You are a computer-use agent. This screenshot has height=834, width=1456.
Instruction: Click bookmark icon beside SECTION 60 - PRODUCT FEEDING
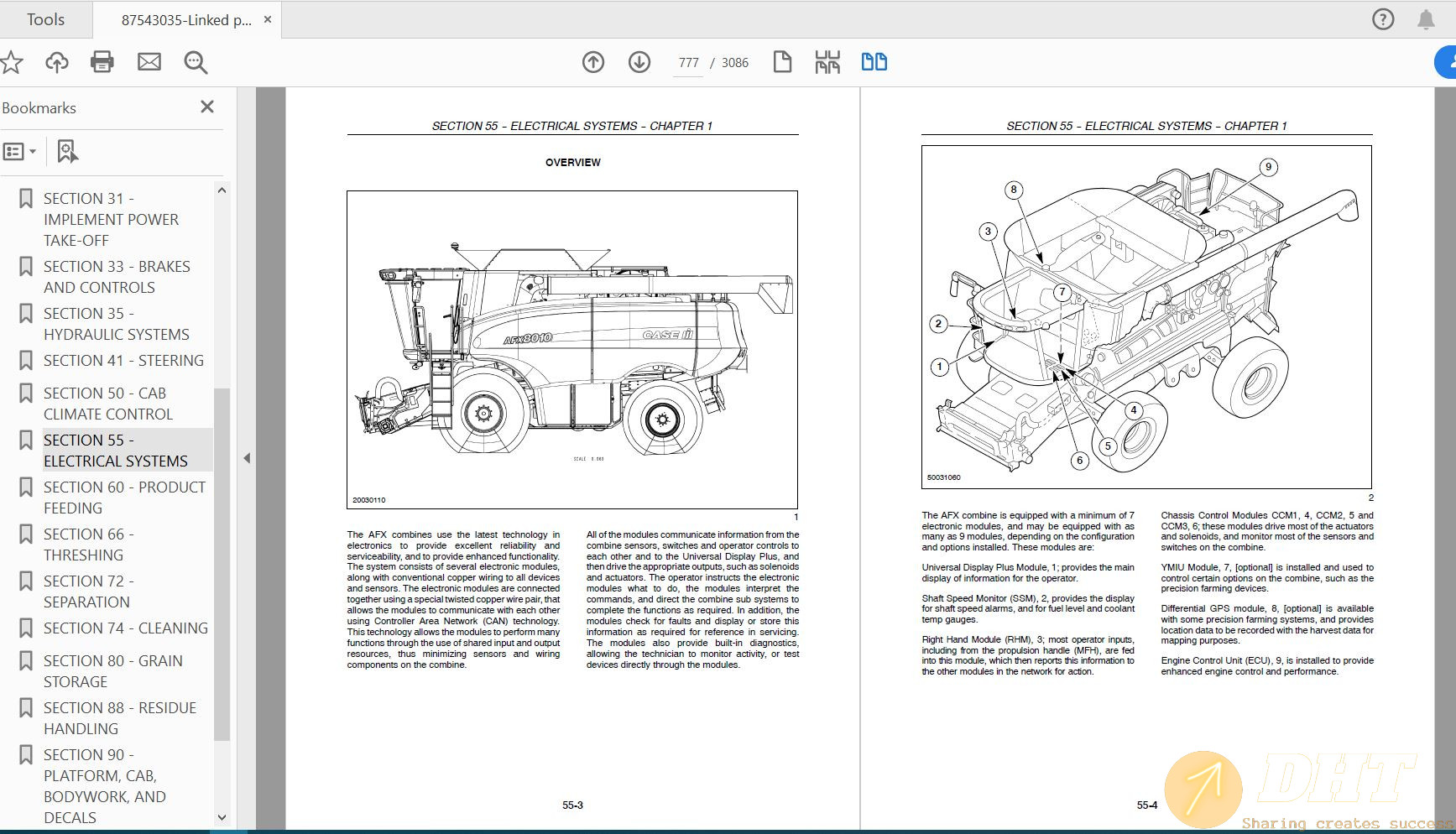pyautogui.click(x=26, y=487)
